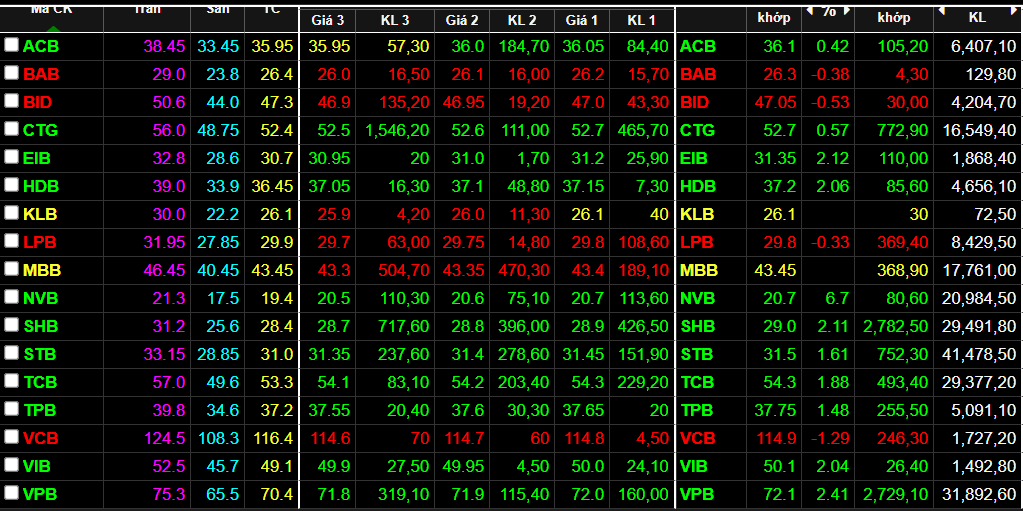This screenshot has height=511, width=1023.
Task: Check the box next to MBB
Action: click(x=11, y=270)
